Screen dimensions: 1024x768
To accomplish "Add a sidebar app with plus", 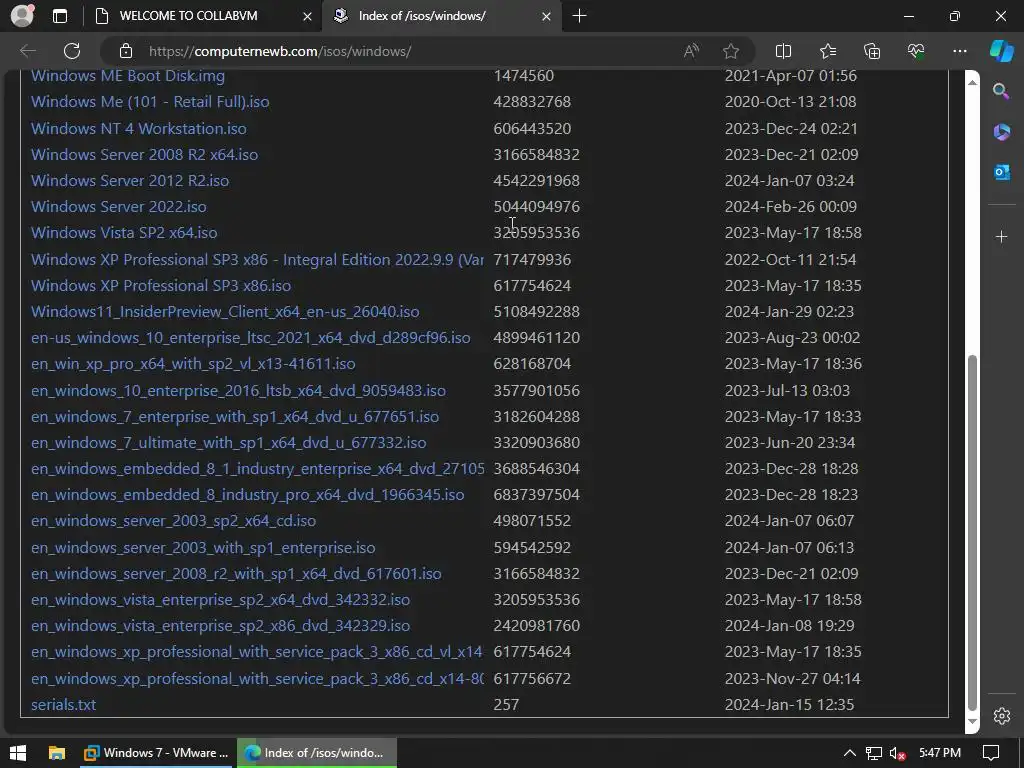I will [1001, 236].
